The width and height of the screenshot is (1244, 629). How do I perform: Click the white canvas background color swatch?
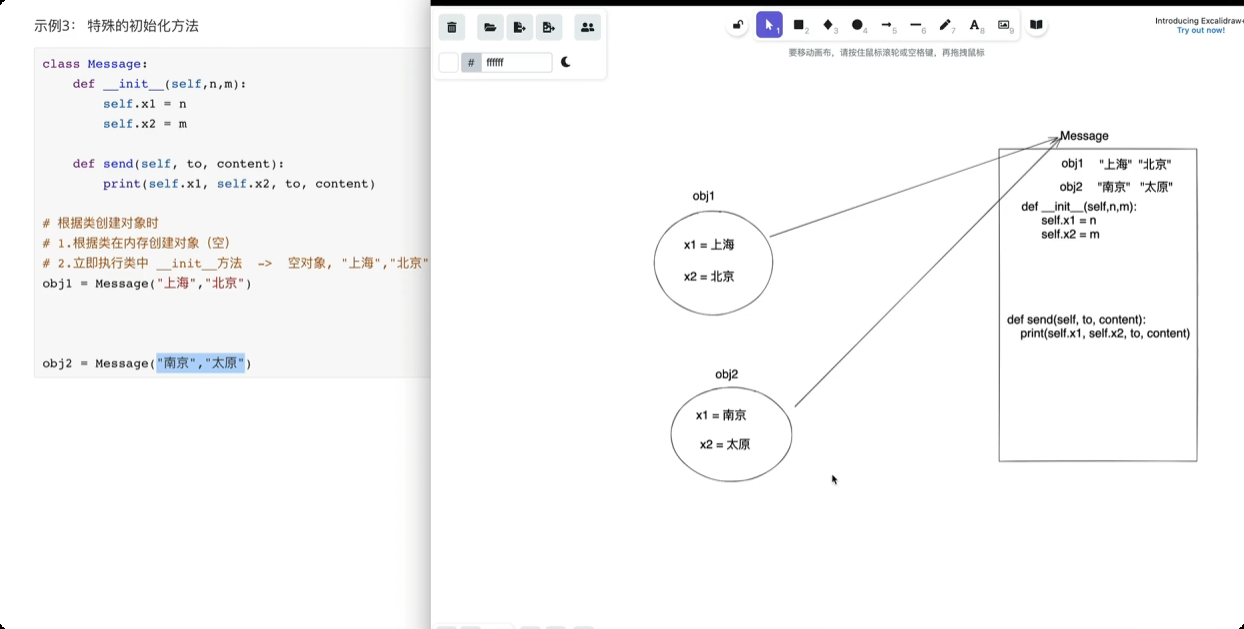tap(449, 63)
